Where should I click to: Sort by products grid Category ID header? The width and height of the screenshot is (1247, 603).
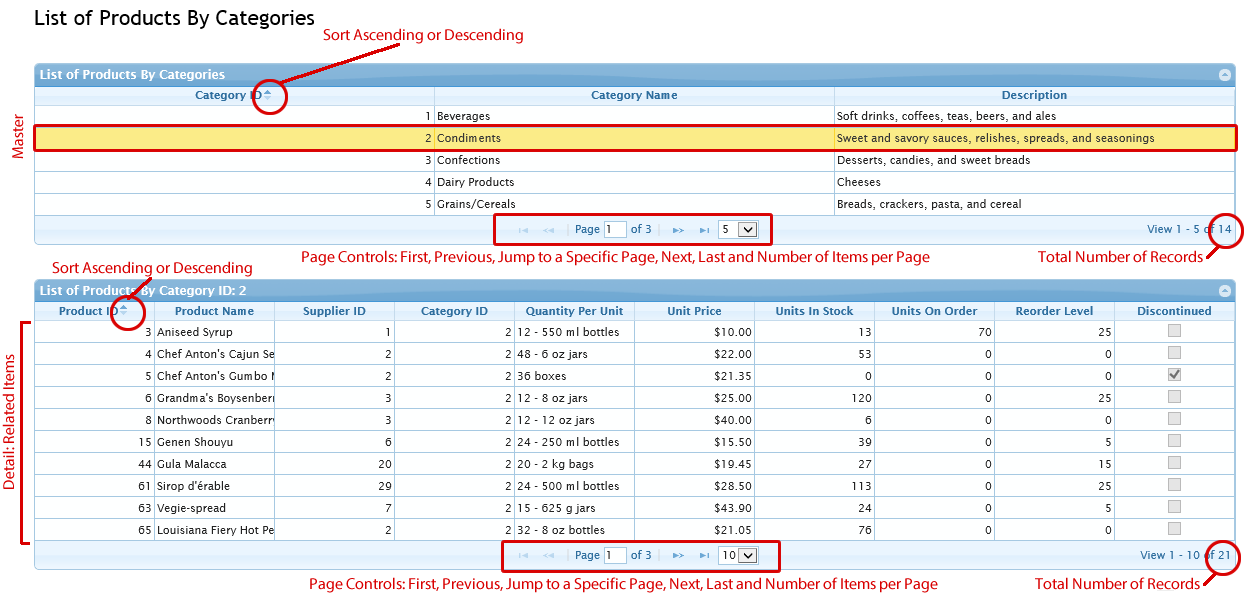(x=454, y=311)
